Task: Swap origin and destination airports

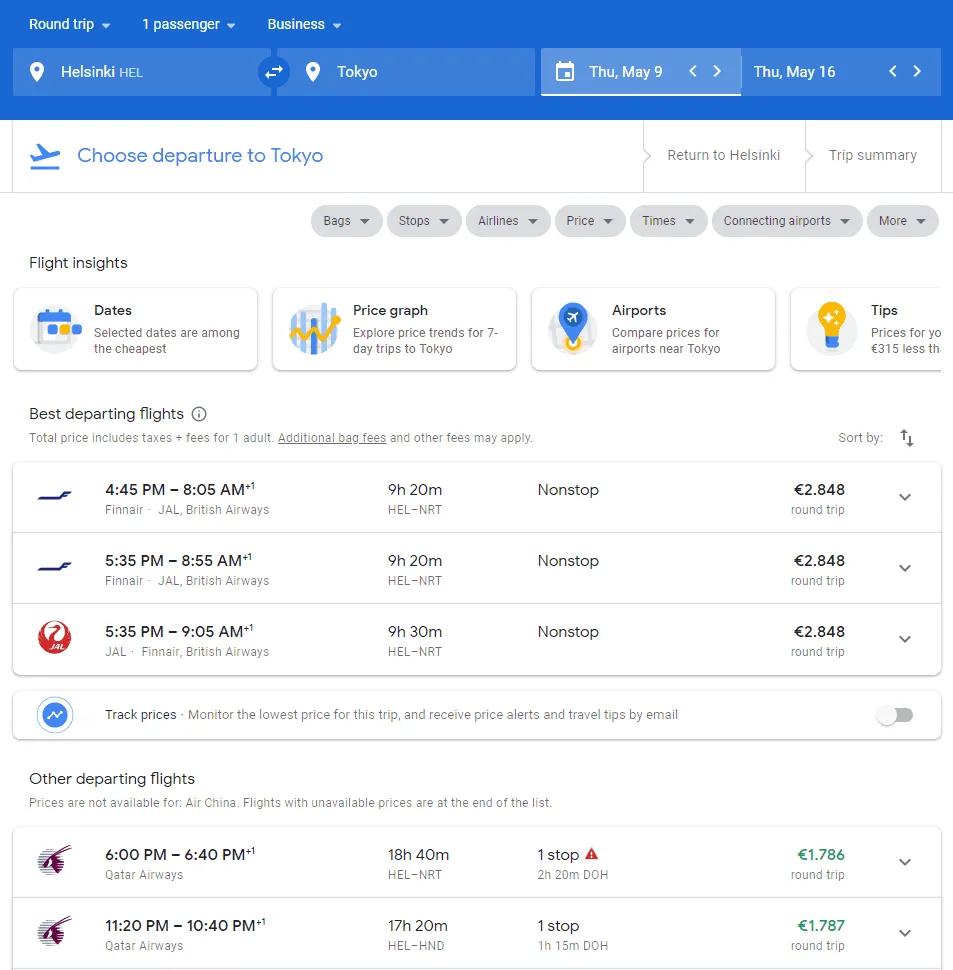Action: coord(273,72)
